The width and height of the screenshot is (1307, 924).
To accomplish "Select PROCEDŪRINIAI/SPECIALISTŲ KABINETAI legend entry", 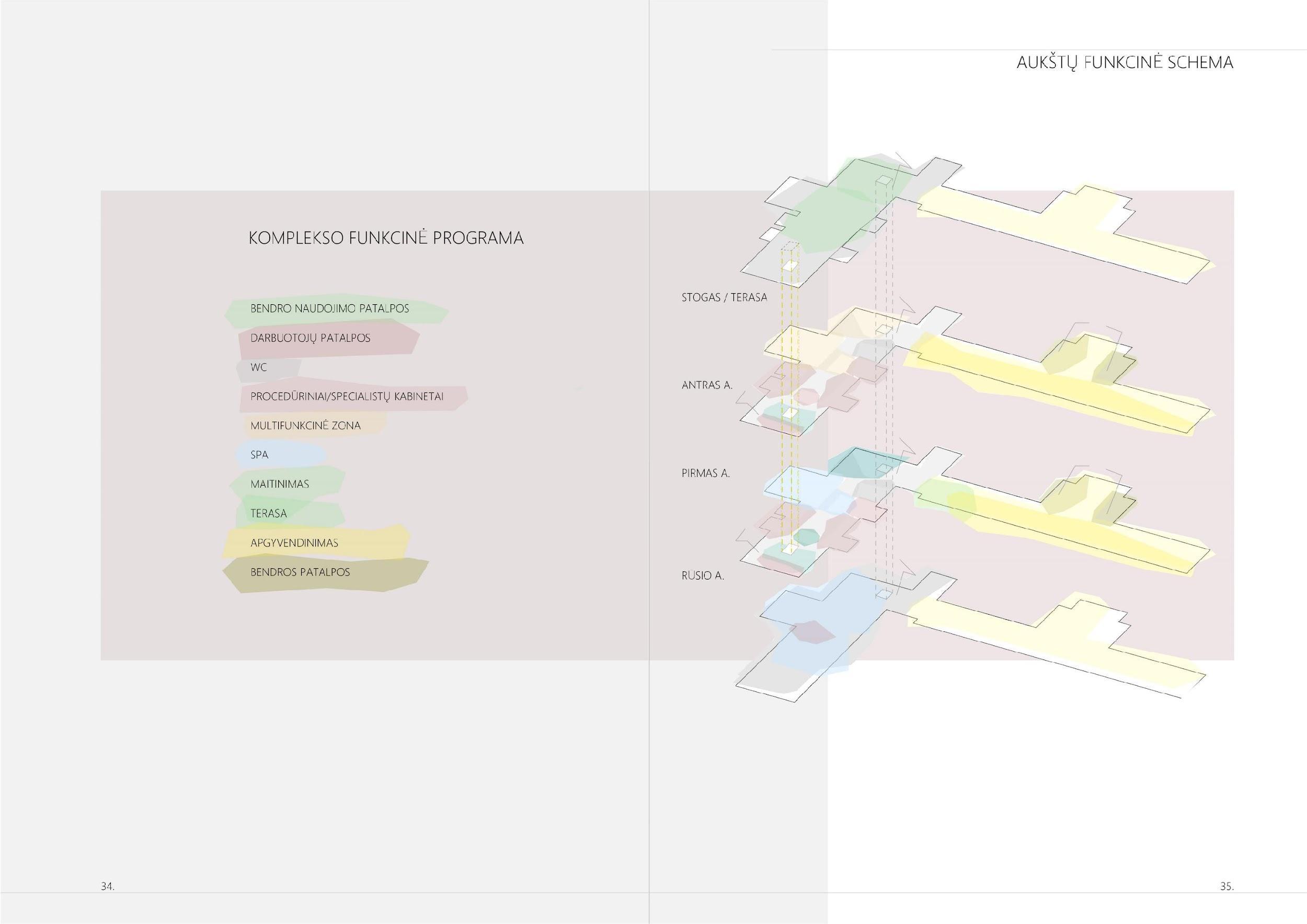I will click(353, 397).
